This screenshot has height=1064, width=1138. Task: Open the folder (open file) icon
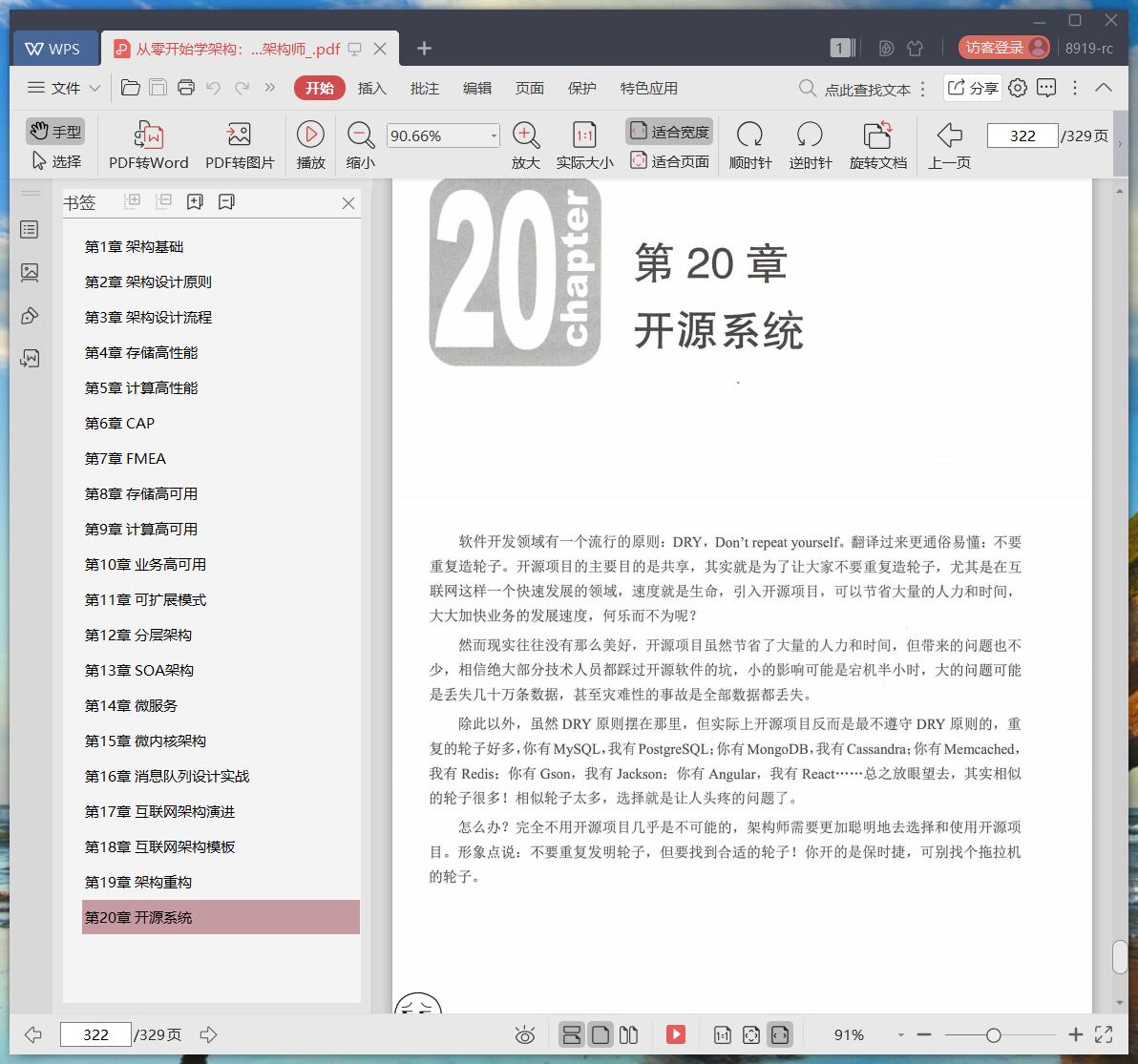(x=131, y=88)
